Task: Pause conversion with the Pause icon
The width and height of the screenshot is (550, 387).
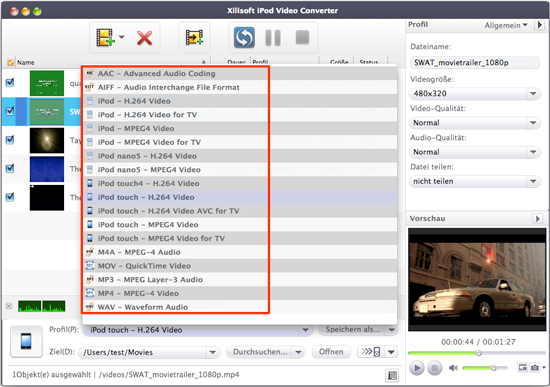Action: coord(273,38)
